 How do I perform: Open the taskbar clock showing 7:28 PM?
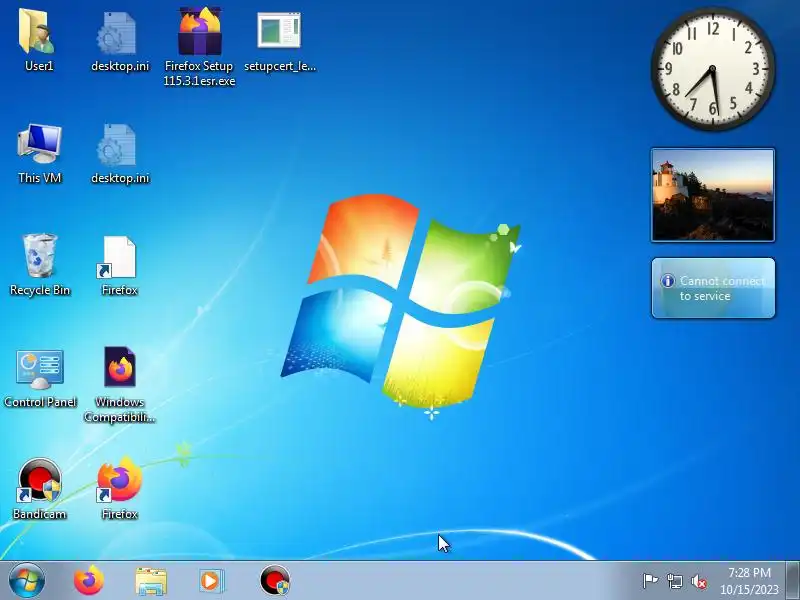[x=749, y=581]
